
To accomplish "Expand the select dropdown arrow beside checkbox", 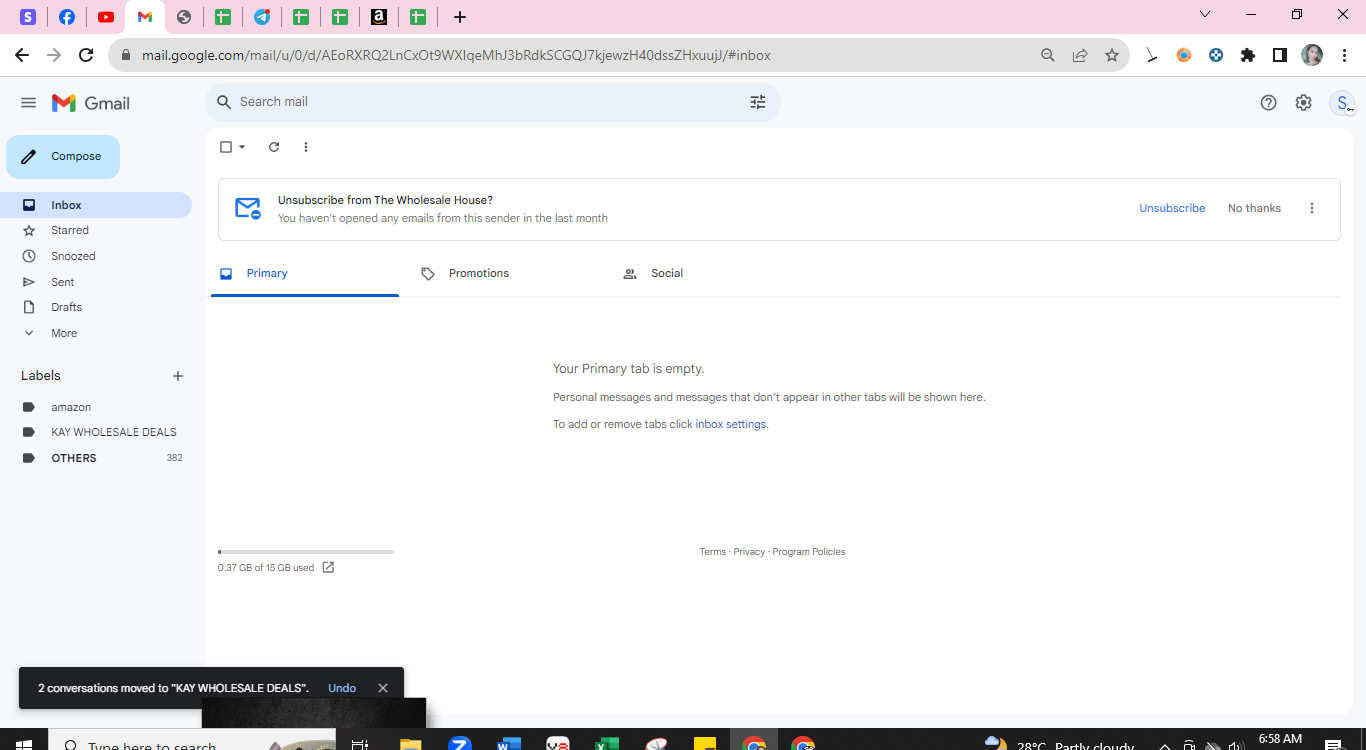I will 242,147.
